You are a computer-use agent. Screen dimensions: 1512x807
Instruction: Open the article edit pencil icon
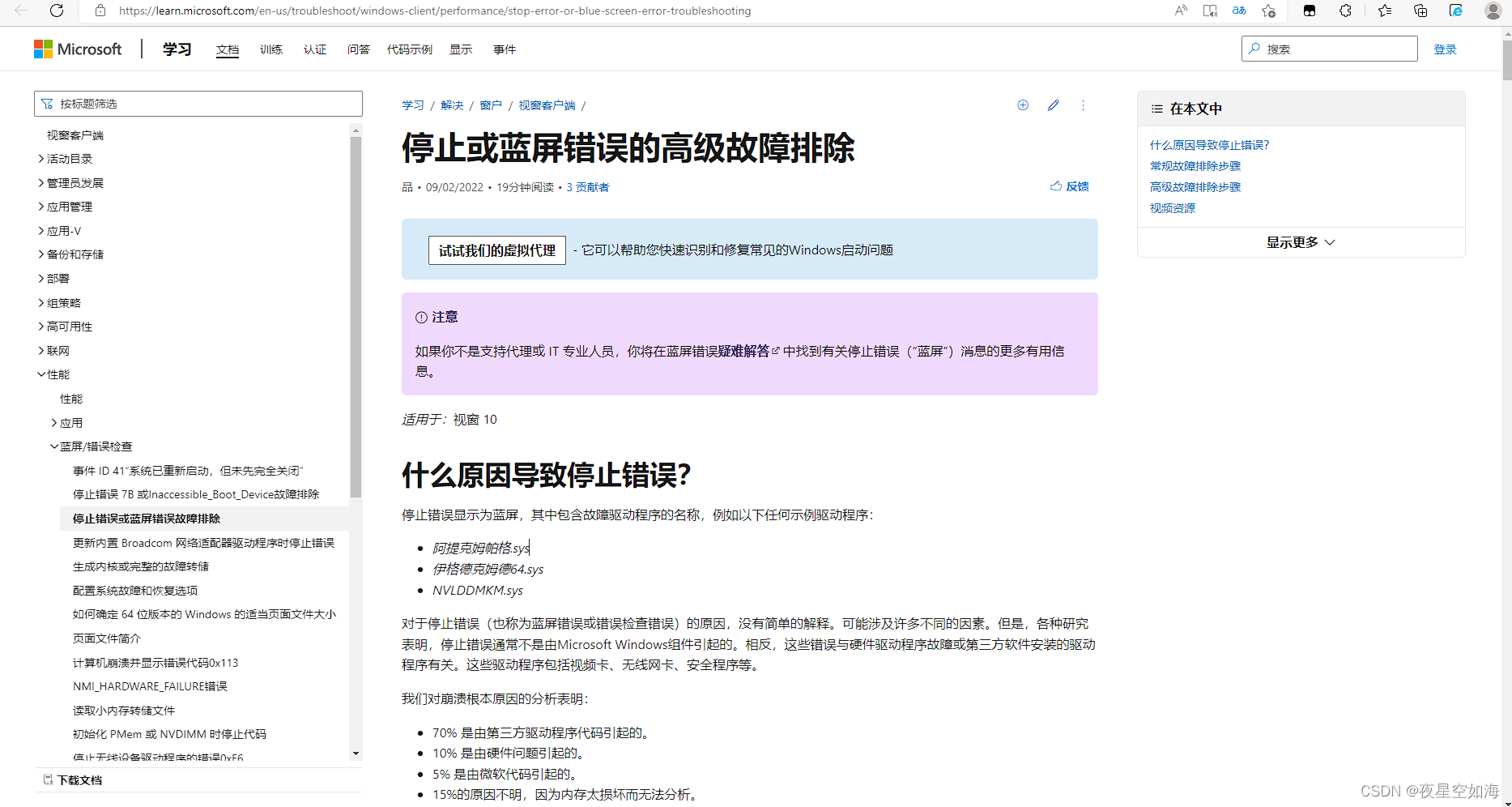pyautogui.click(x=1053, y=105)
